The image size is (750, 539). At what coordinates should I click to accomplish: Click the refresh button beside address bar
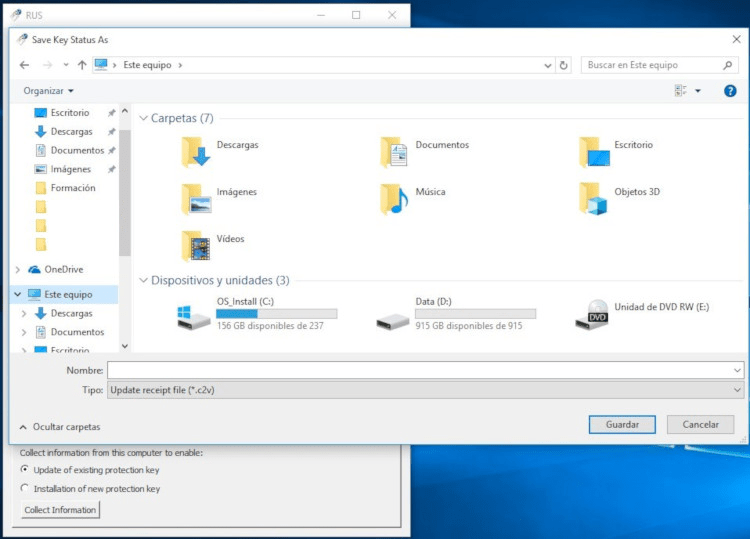[x=564, y=65]
